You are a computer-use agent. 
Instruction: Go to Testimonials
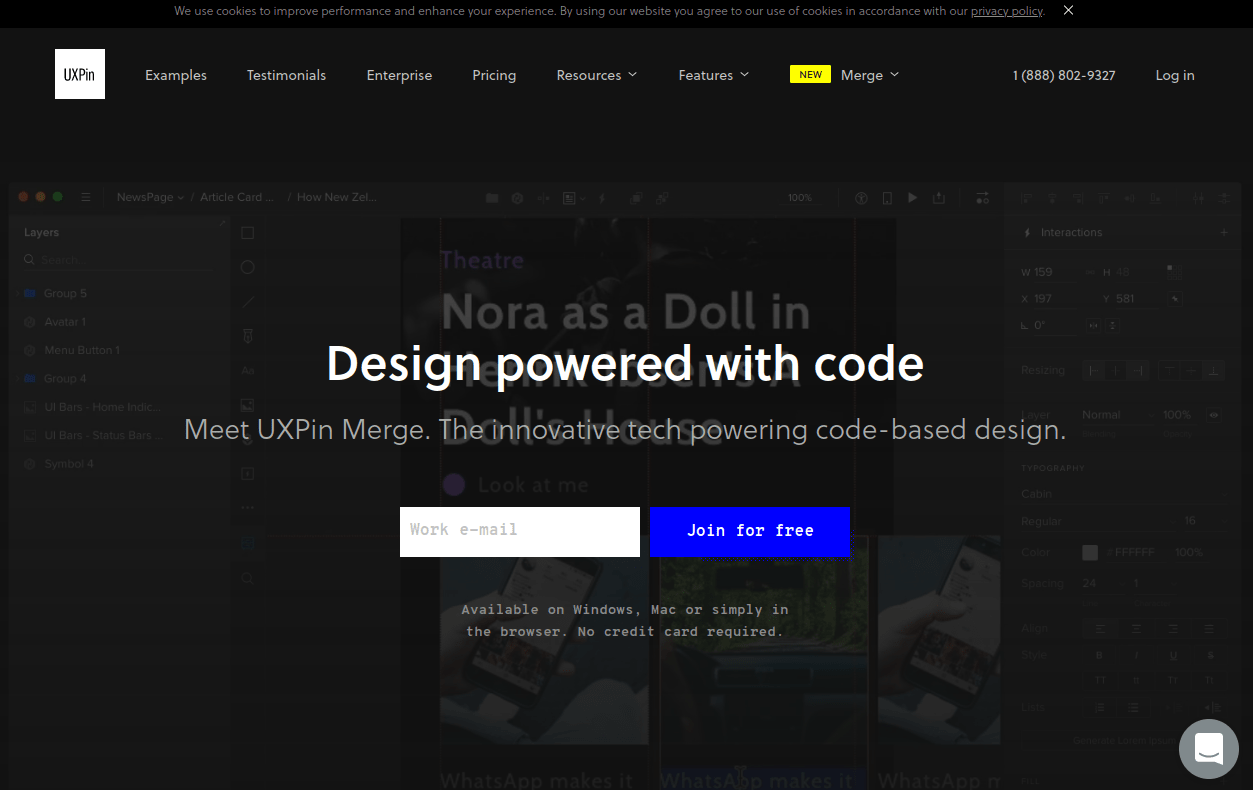pyautogui.click(x=286, y=75)
